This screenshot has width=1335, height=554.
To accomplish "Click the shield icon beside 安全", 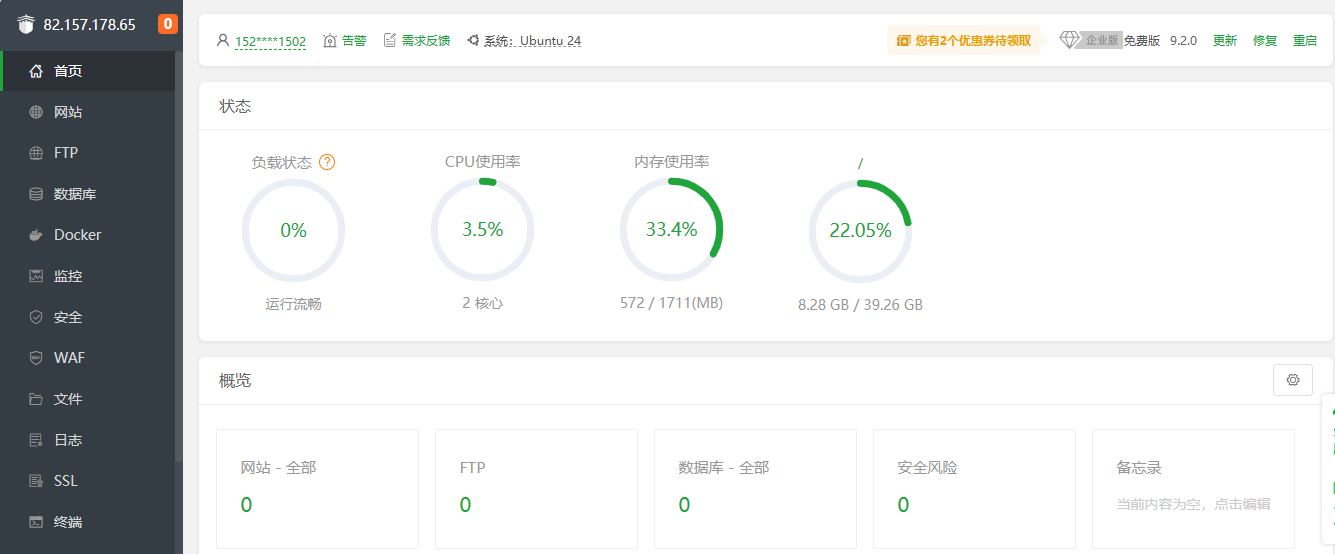I will (36, 317).
